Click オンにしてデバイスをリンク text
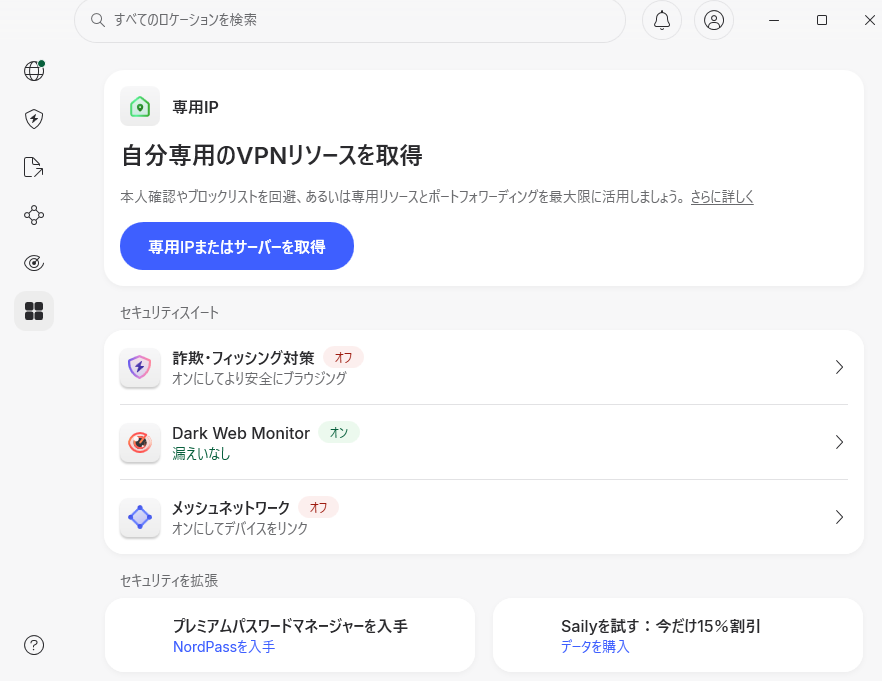The image size is (882, 681). 240,529
